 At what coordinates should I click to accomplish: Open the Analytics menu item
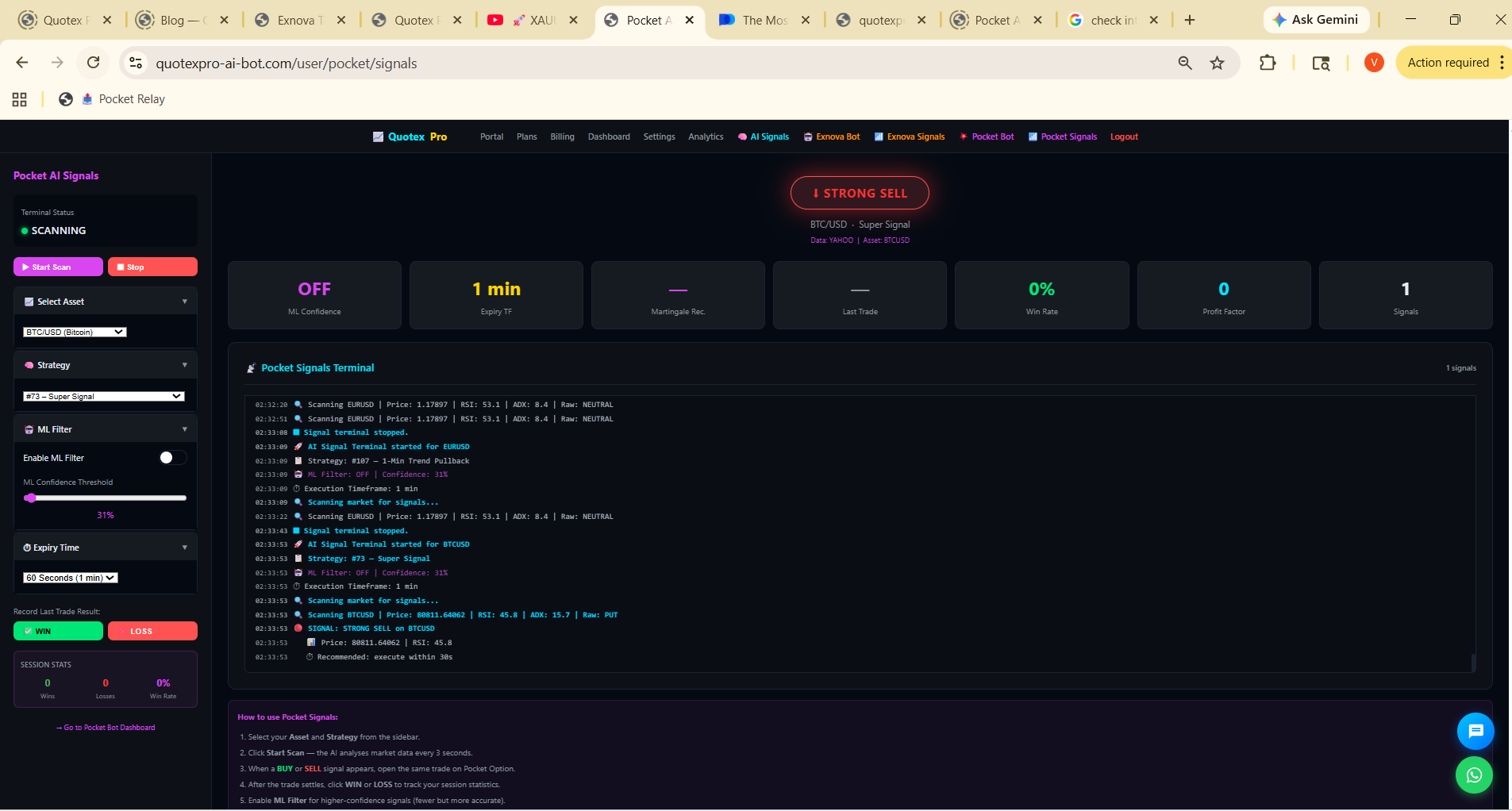point(706,136)
